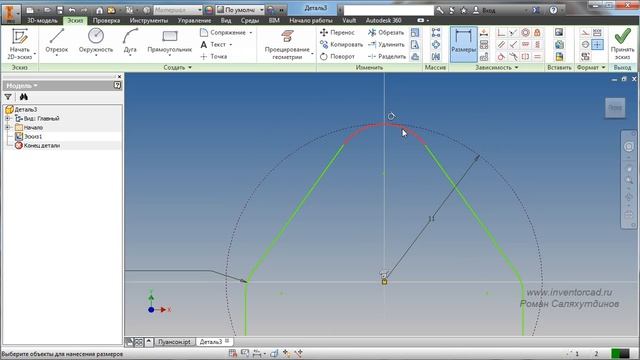Click the Undo arrow in quick access toolbar
This screenshot has width=640, height=360.
click(72, 10)
